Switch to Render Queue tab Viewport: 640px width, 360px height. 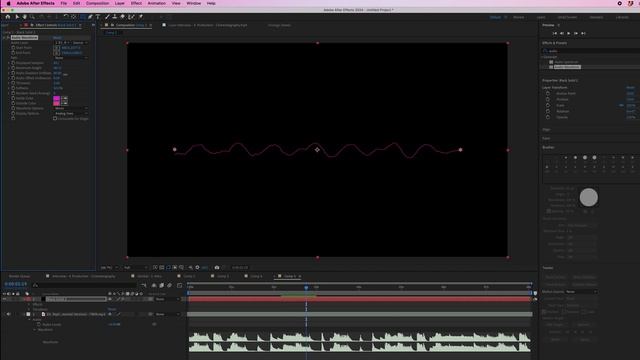pyautogui.click(x=20, y=276)
